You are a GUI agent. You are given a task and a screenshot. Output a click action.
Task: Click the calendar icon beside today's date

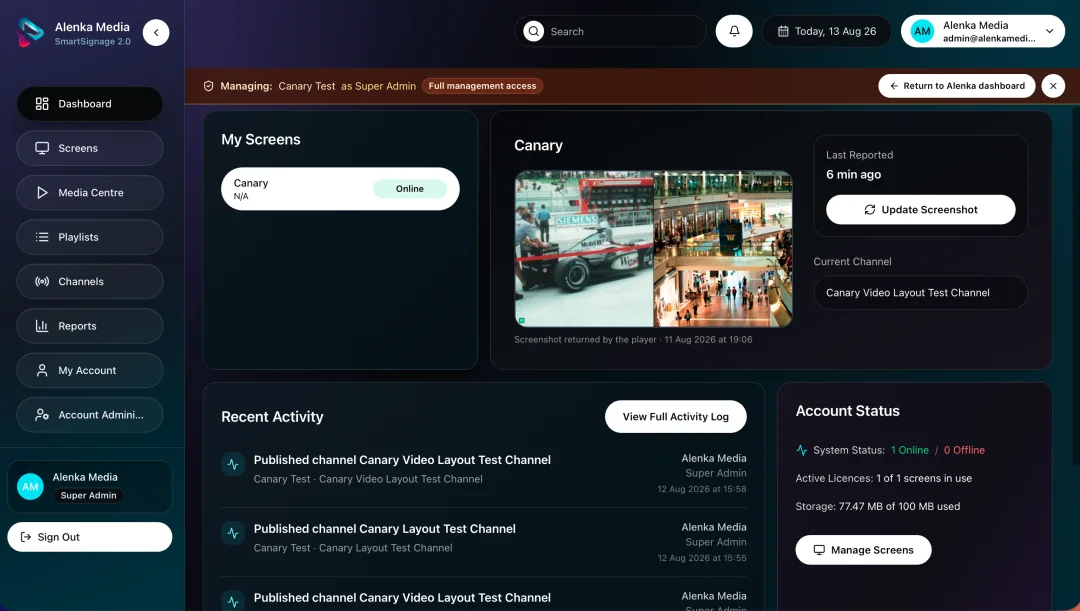coord(783,32)
